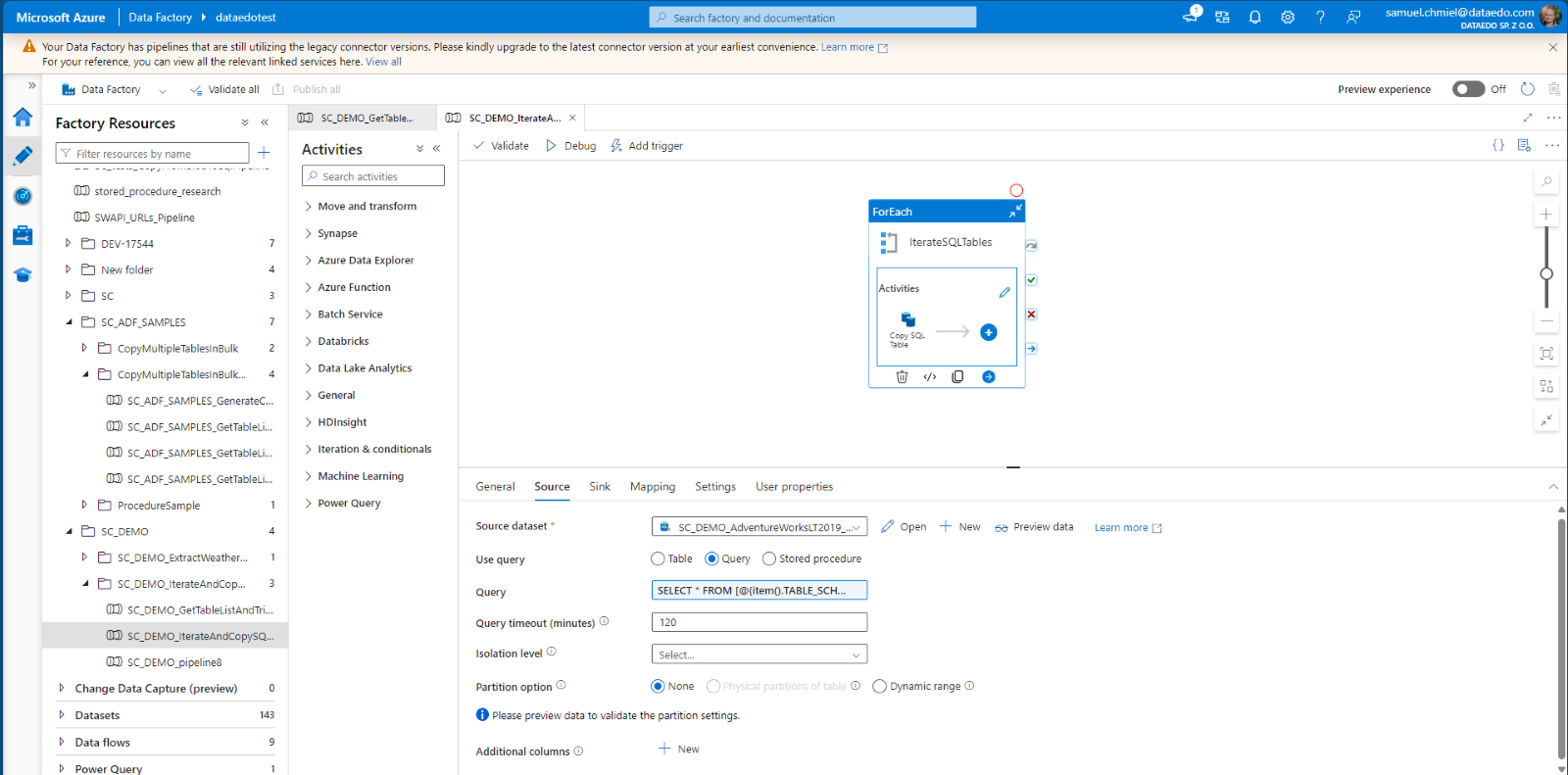
Task: Open the Author pencil hub
Action: pos(23,156)
